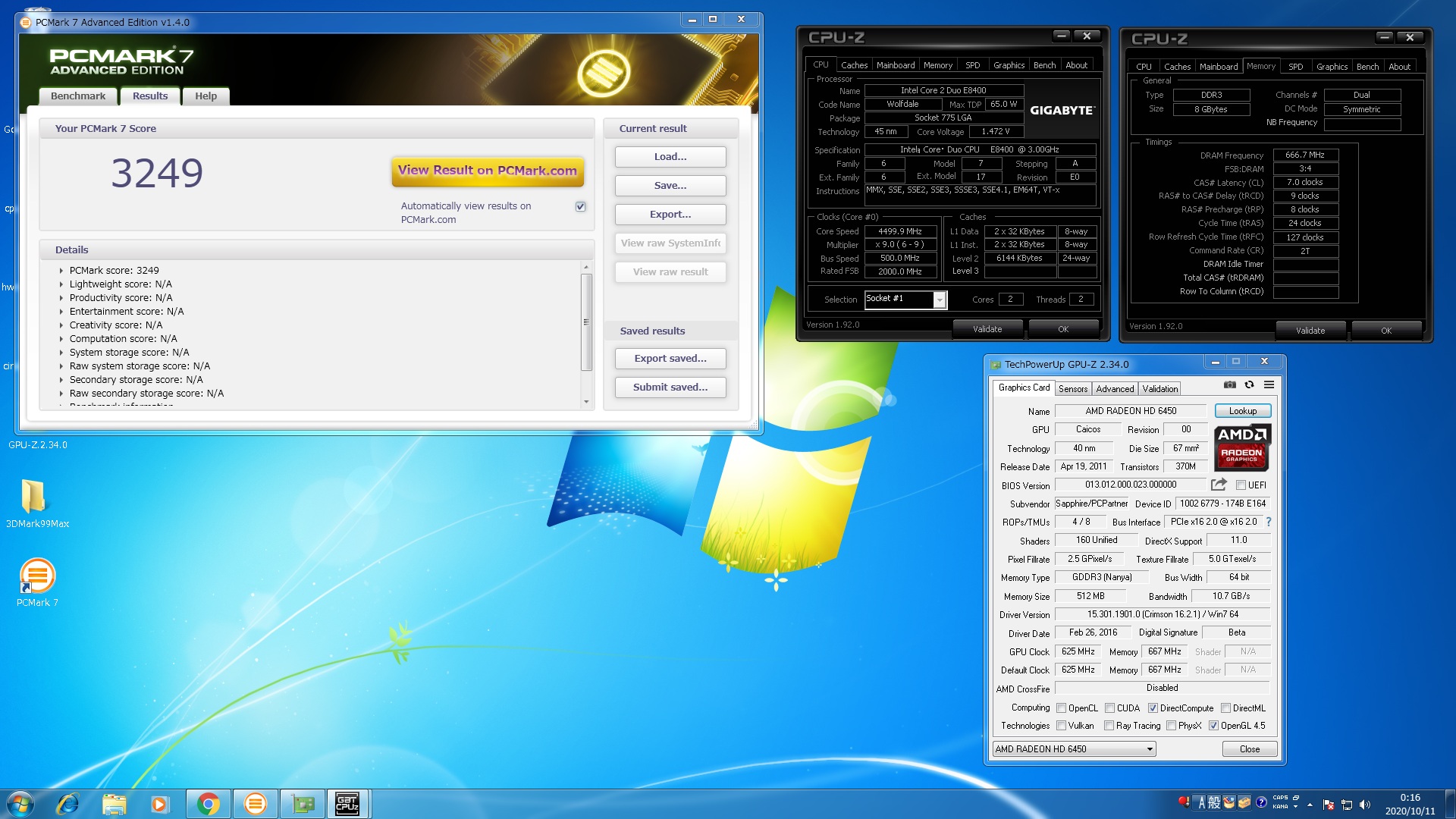This screenshot has width=1456, height=819.
Task: Switch to PCMark 7 taskbar button
Action: click(256, 804)
